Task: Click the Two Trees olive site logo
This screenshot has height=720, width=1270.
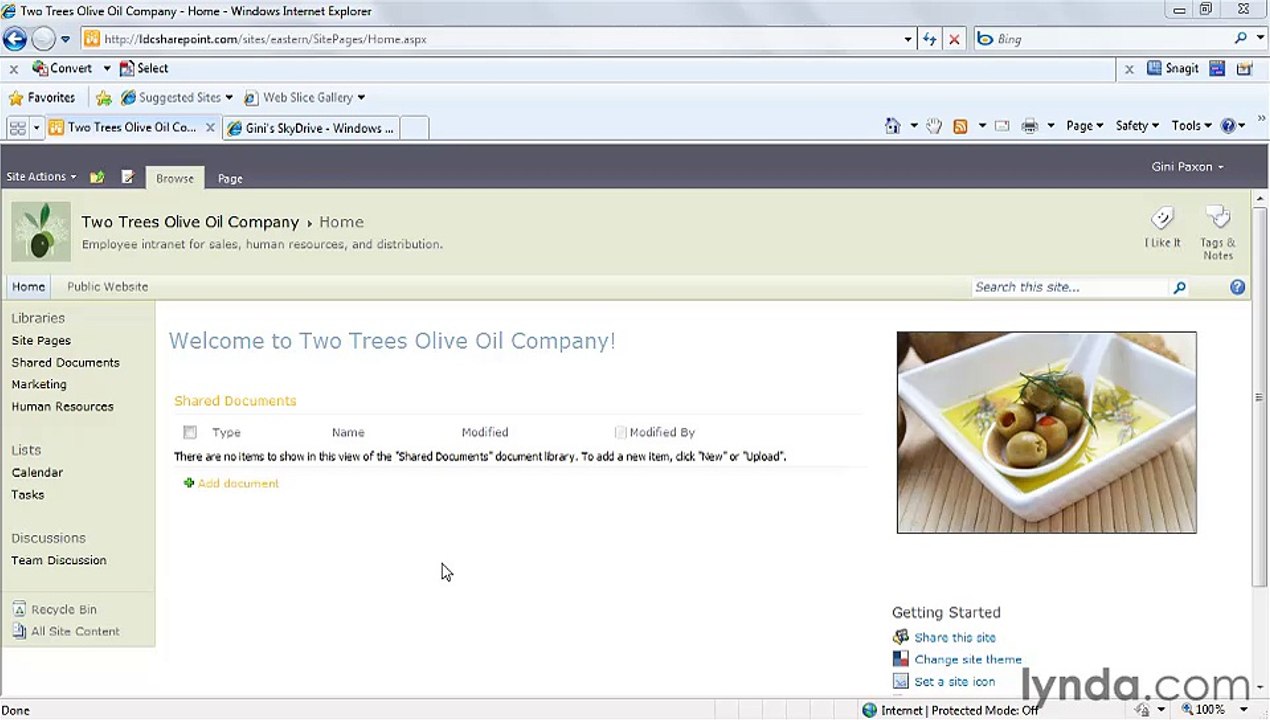Action: [x=41, y=231]
